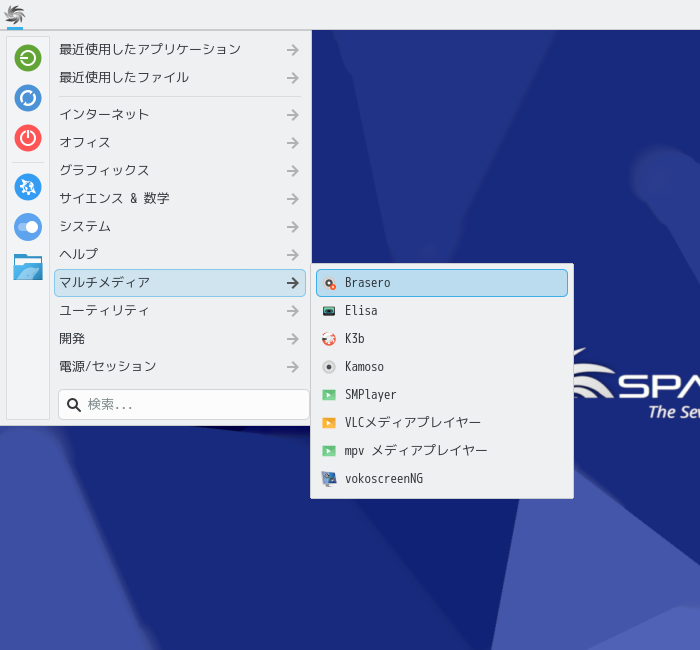Screen dimensions: 700x650
Task: Expand arrow beside 最近使用したファイル
Action: click(x=293, y=78)
